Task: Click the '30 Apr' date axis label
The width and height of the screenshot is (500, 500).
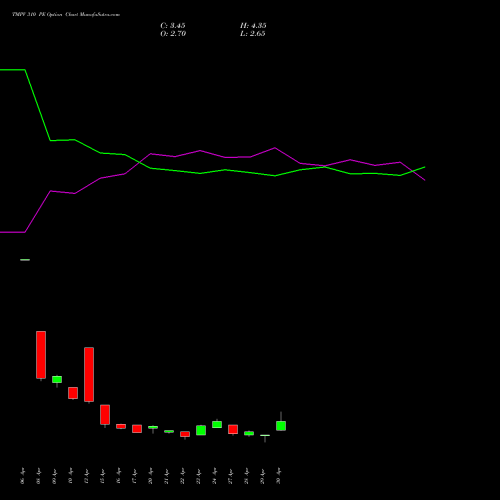Action: click(278, 476)
